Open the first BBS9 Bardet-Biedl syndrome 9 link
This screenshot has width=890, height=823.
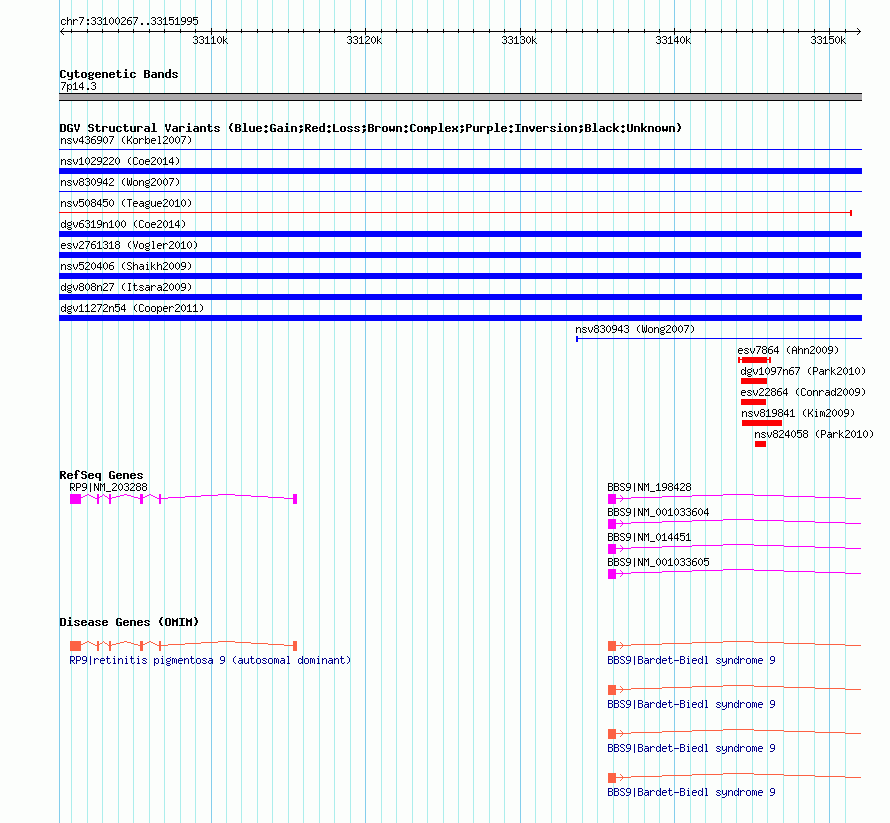click(x=691, y=660)
